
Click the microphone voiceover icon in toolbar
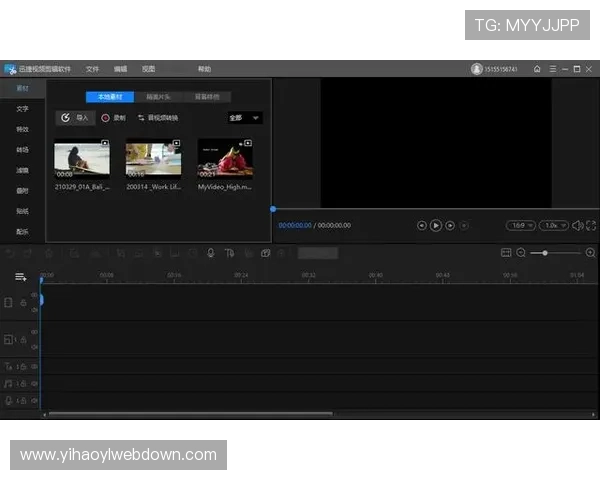pos(210,253)
